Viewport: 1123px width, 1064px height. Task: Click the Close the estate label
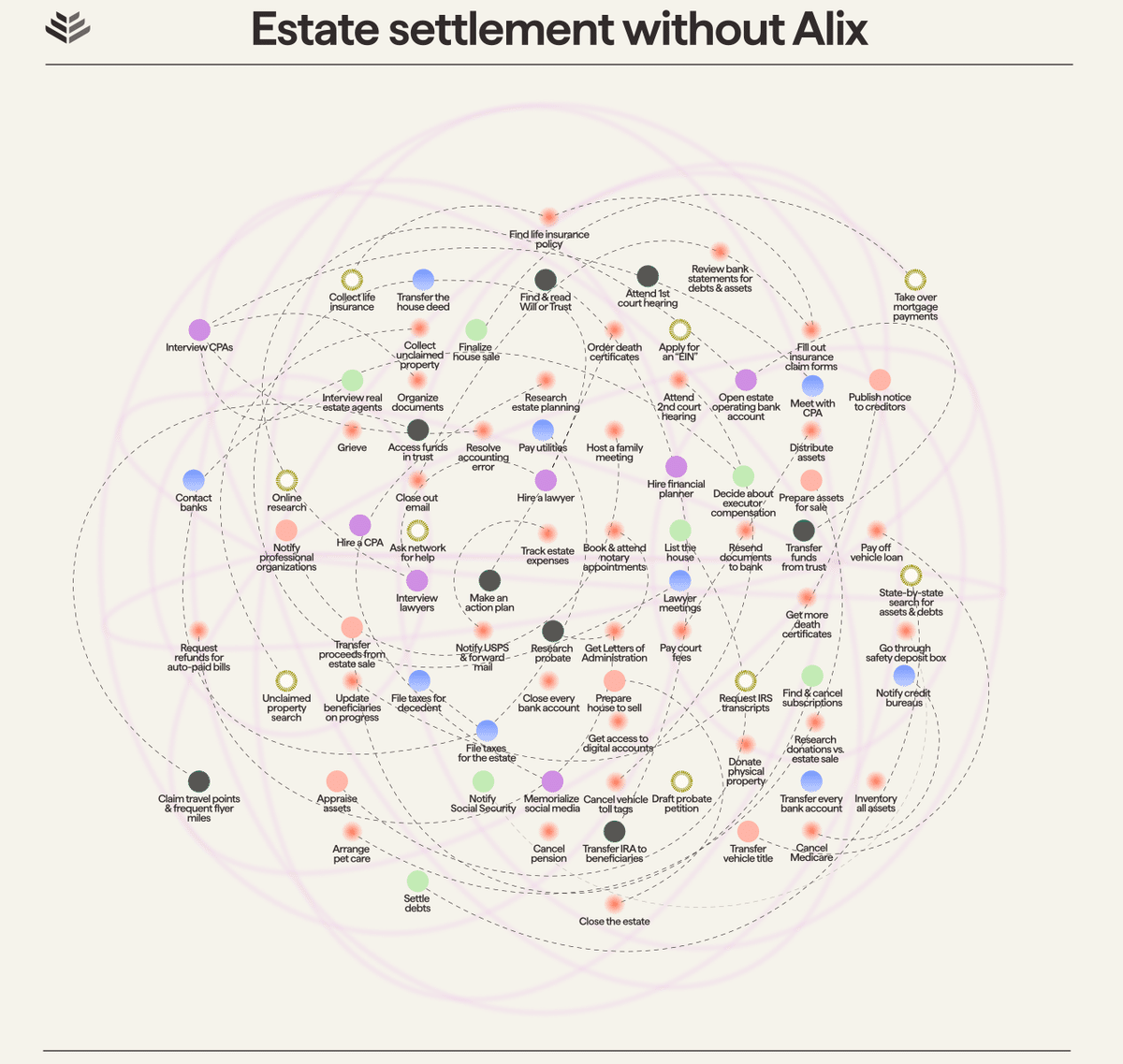tap(614, 922)
